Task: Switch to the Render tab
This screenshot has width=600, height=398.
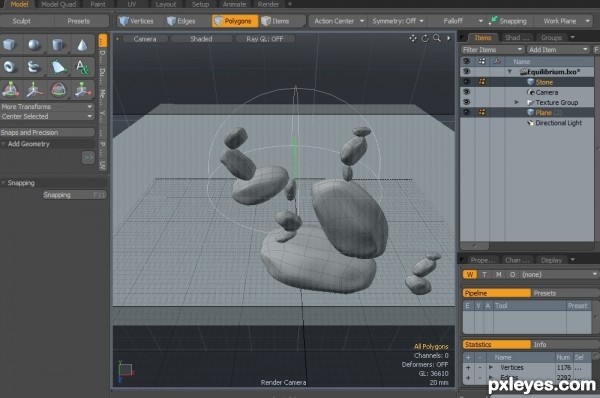Action: (268, 4)
